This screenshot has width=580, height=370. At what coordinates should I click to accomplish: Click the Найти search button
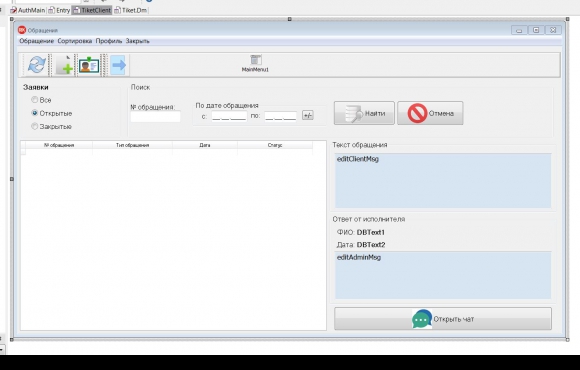(364, 113)
